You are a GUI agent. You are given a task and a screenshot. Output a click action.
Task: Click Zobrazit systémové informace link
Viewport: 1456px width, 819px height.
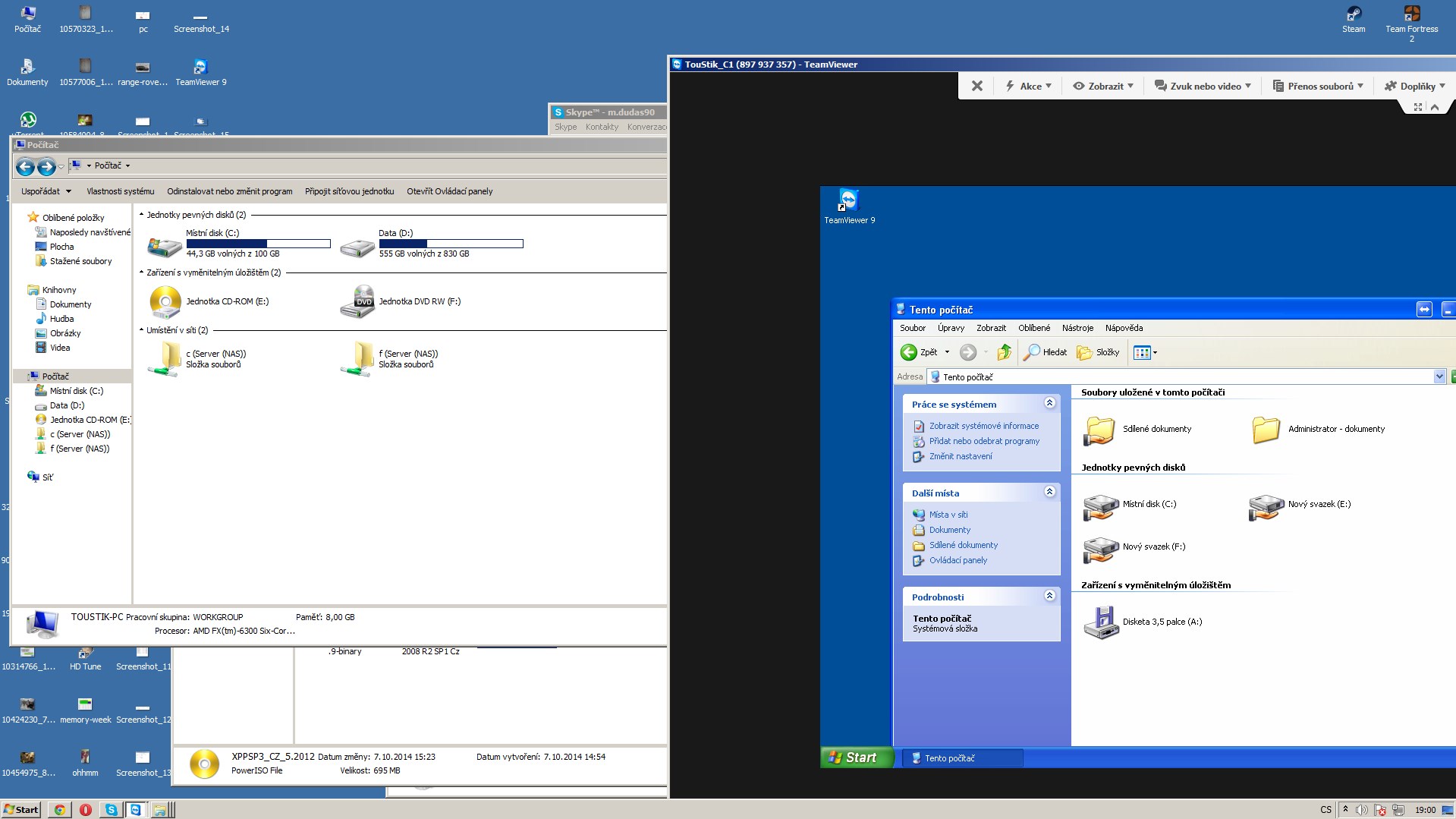tap(983, 427)
